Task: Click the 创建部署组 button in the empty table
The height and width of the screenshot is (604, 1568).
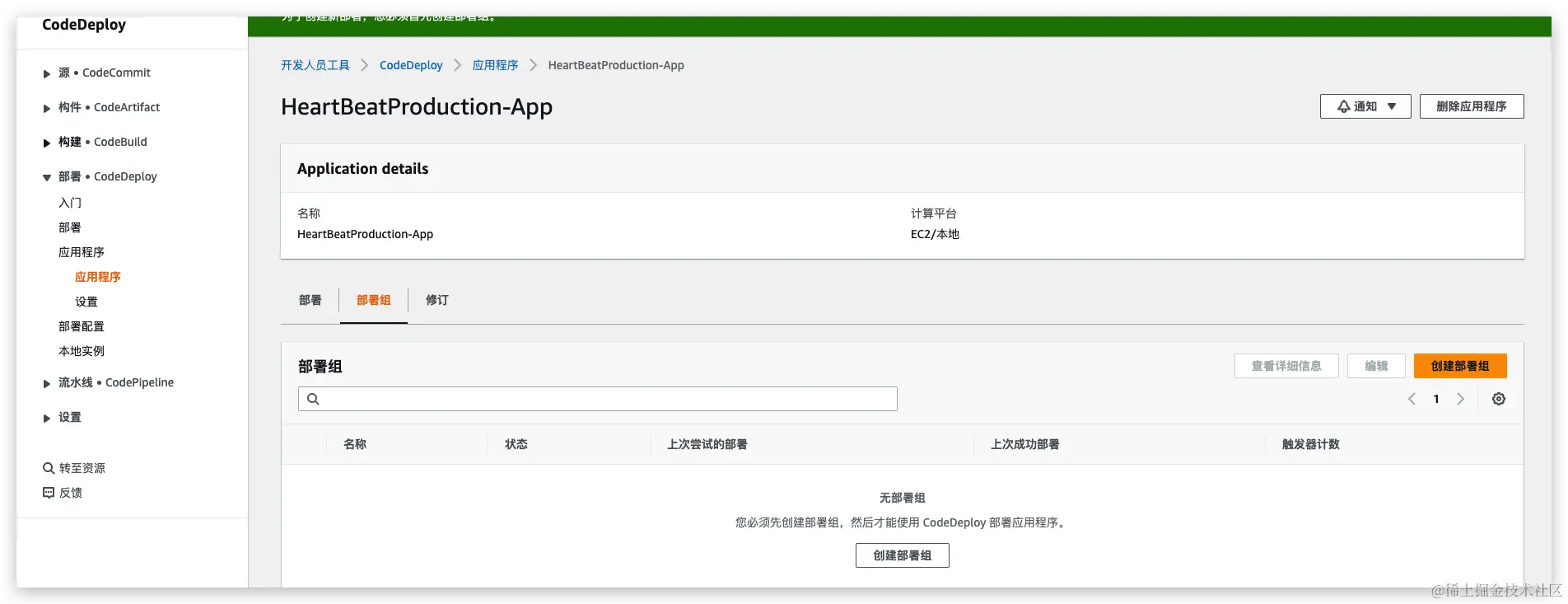Action: tap(903, 555)
